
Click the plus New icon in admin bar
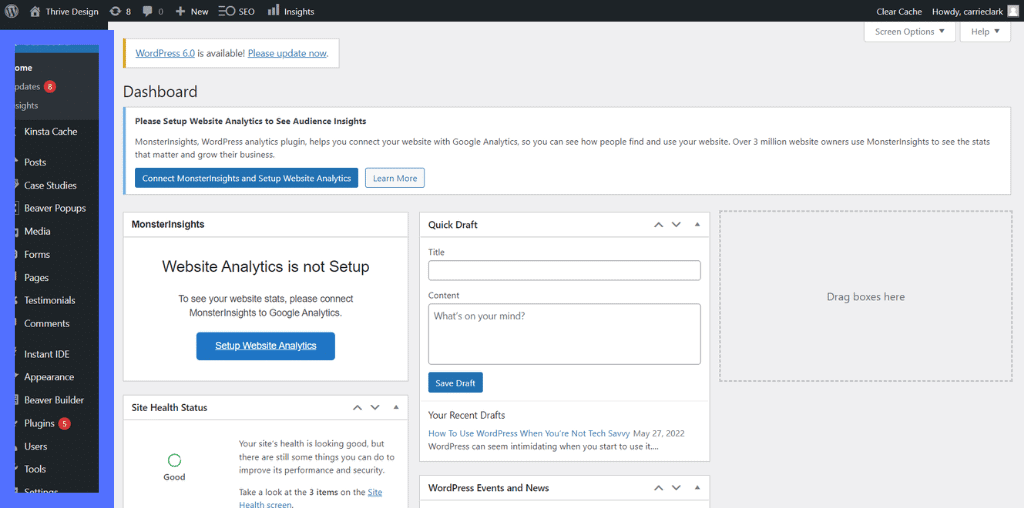click(181, 11)
